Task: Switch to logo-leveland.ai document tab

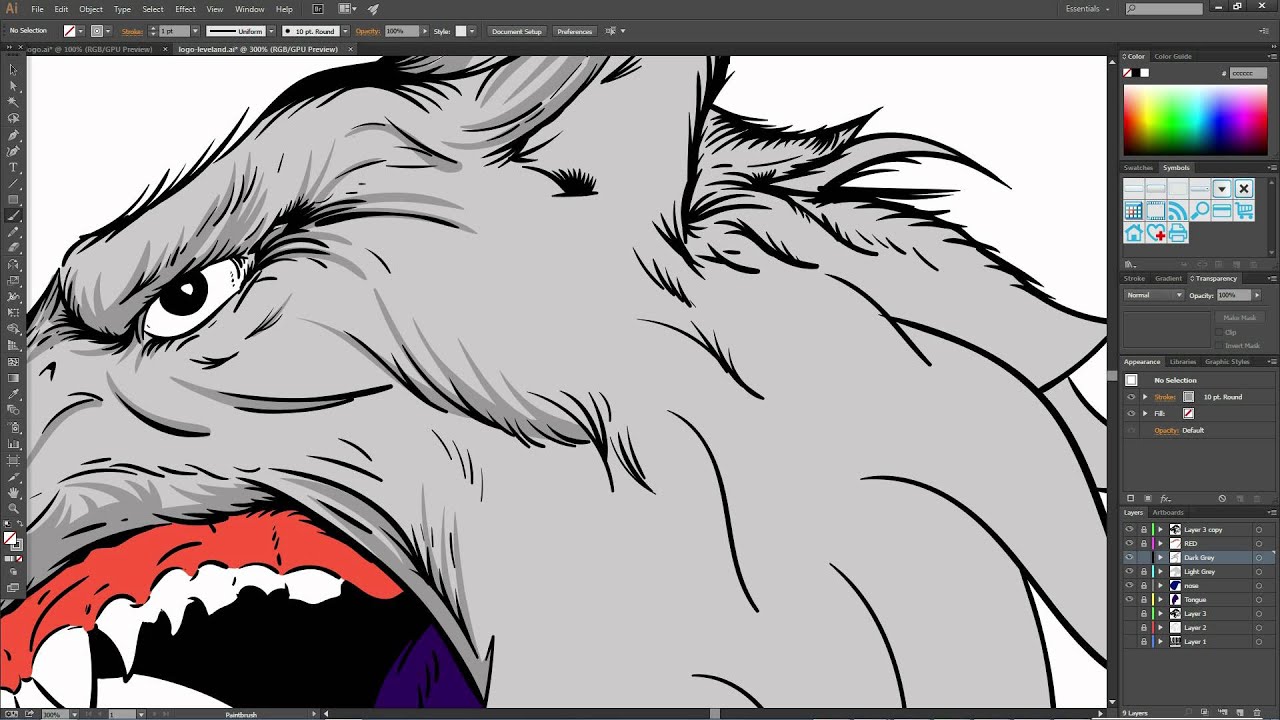Action: point(258,49)
